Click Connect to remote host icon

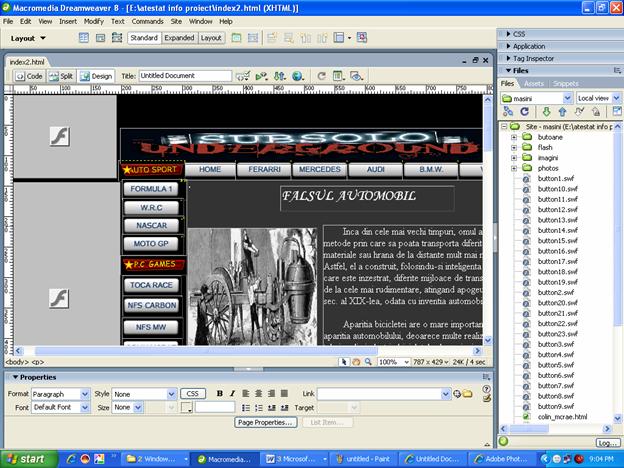click(x=508, y=112)
